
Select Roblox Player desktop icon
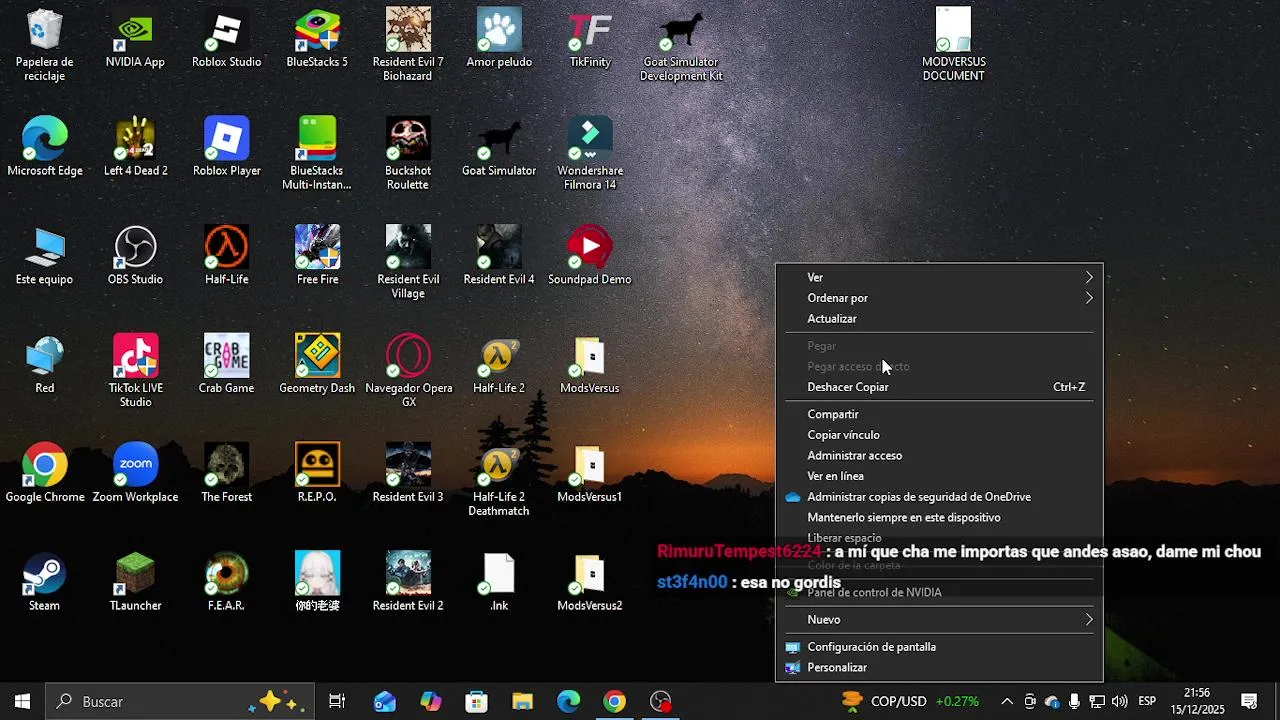227,148
